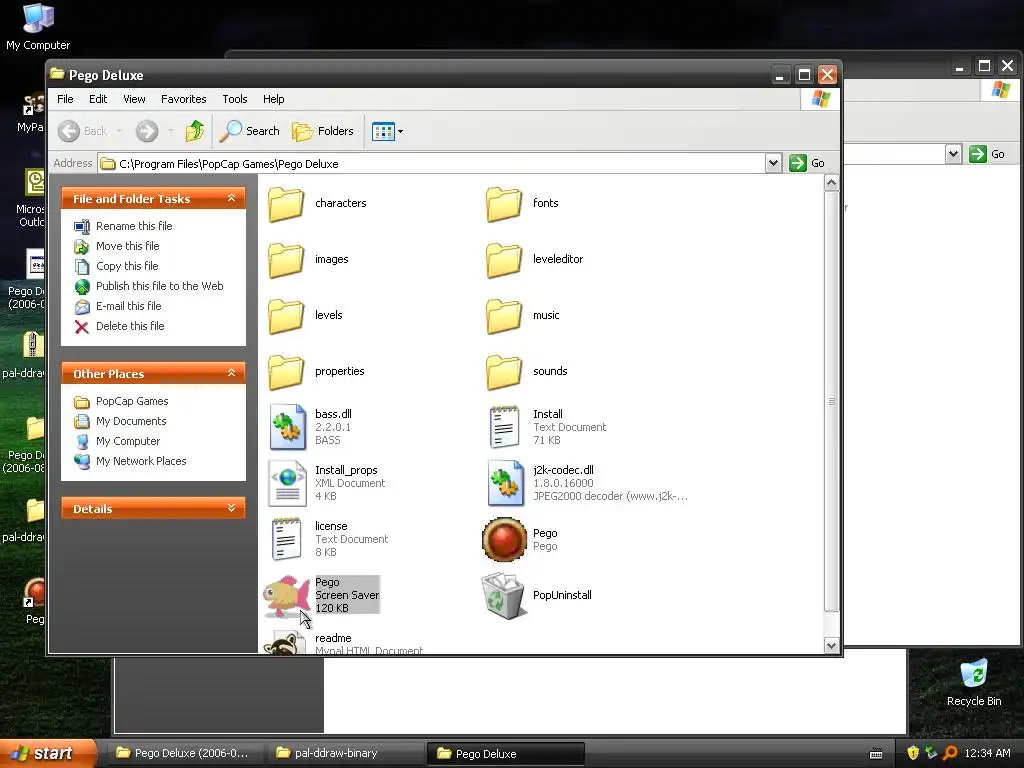Click the Up folder toolbar icon
Screen dimensions: 1024x768
(195, 131)
